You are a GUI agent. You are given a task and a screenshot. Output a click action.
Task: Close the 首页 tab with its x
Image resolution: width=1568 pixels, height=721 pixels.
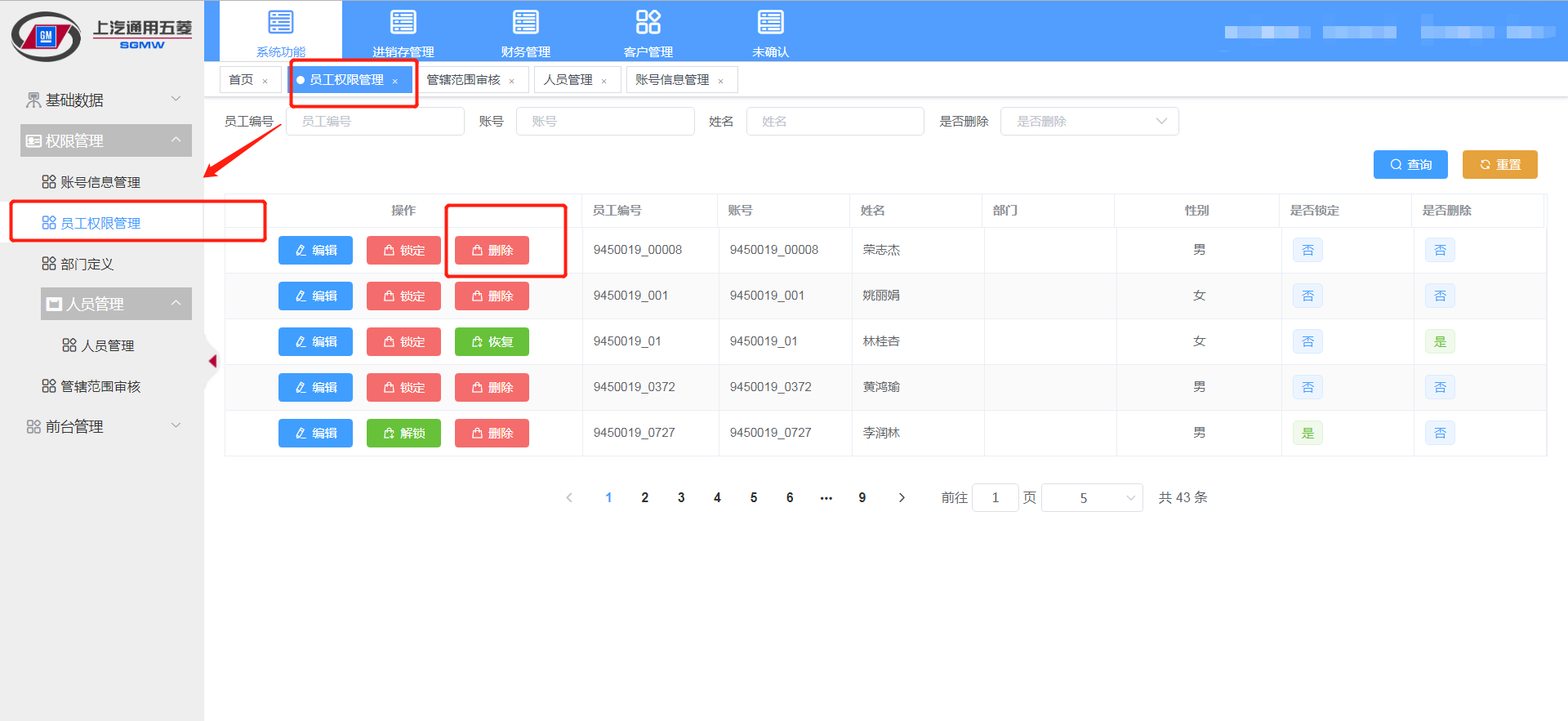(265, 81)
